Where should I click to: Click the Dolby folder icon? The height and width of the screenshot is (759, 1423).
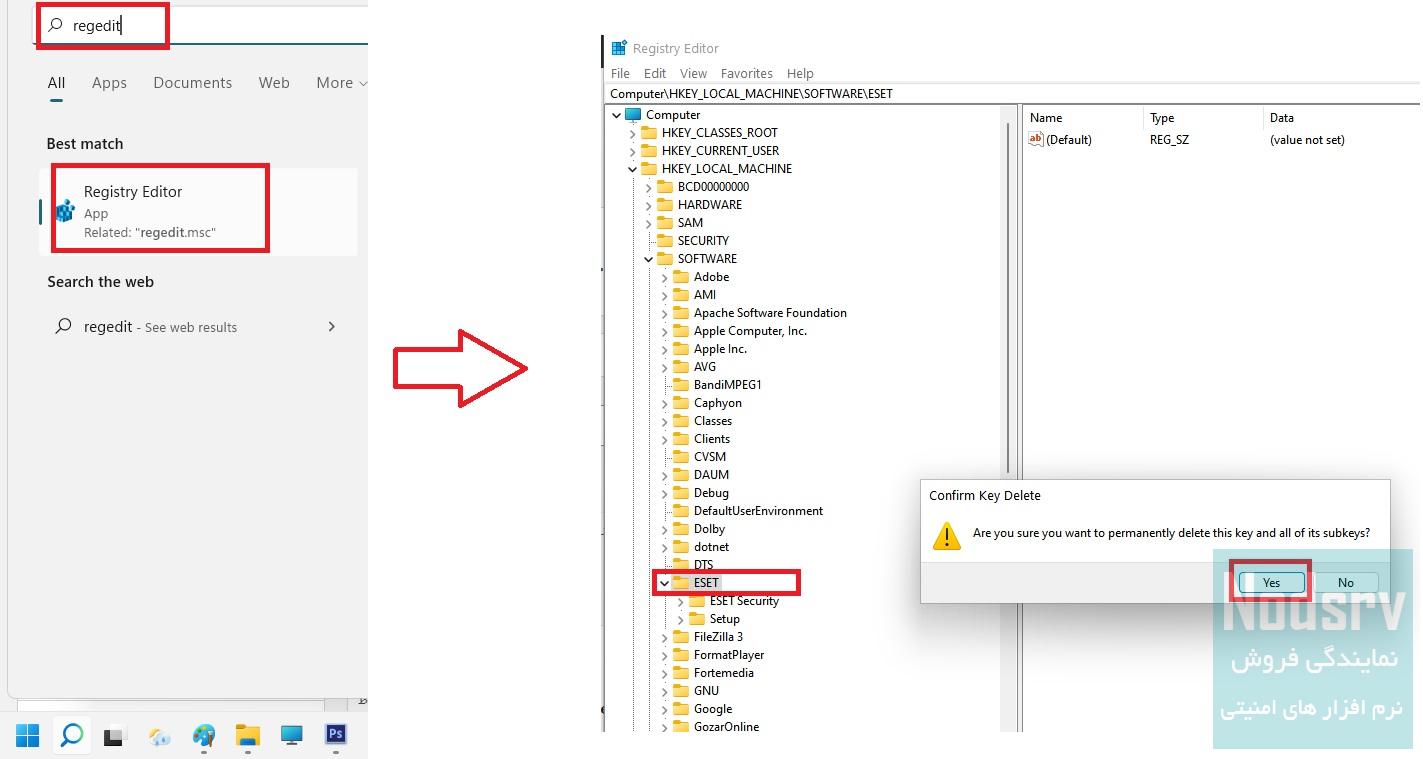click(x=681, y=529)
